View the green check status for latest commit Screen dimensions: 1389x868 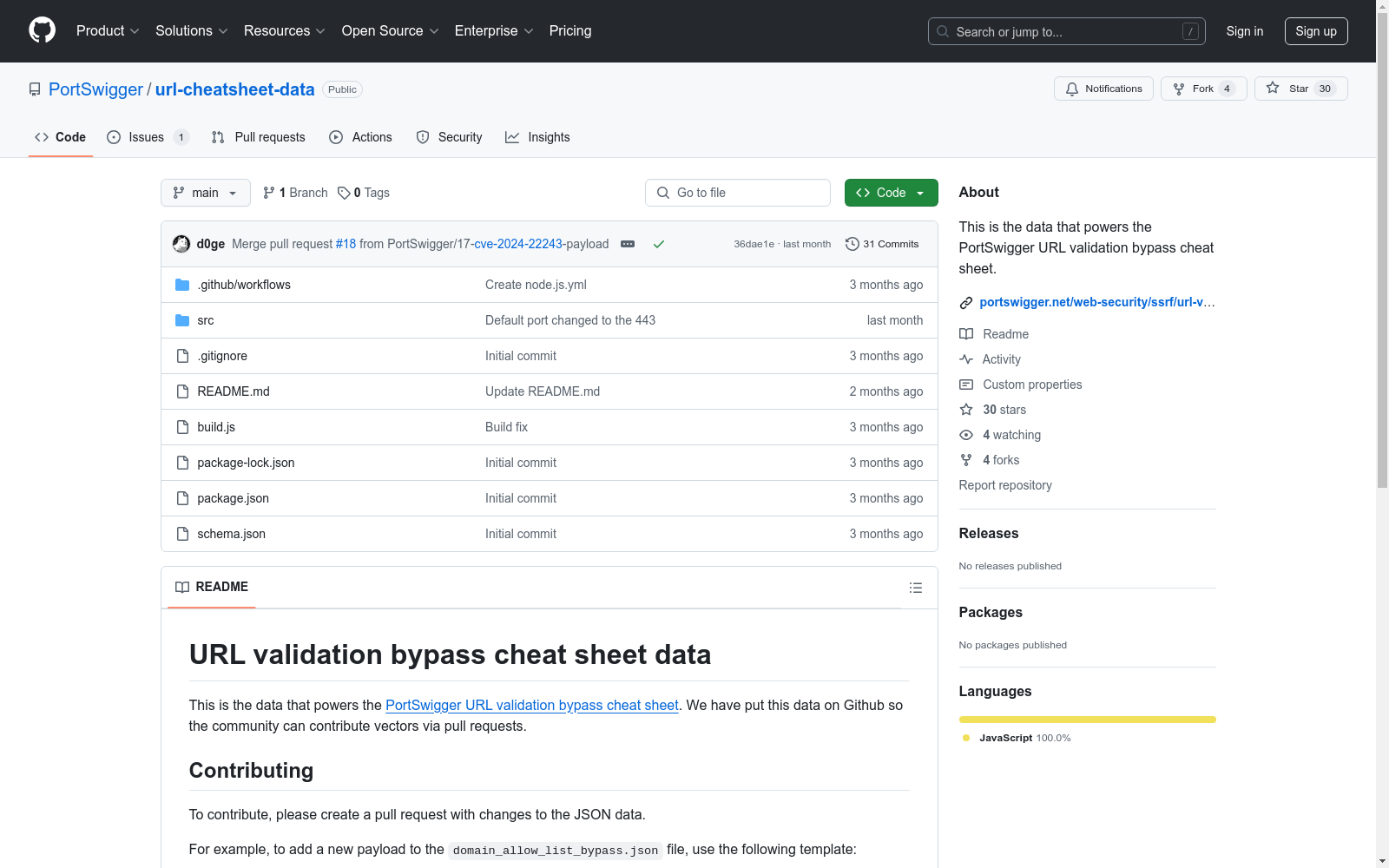coord(659,244)
